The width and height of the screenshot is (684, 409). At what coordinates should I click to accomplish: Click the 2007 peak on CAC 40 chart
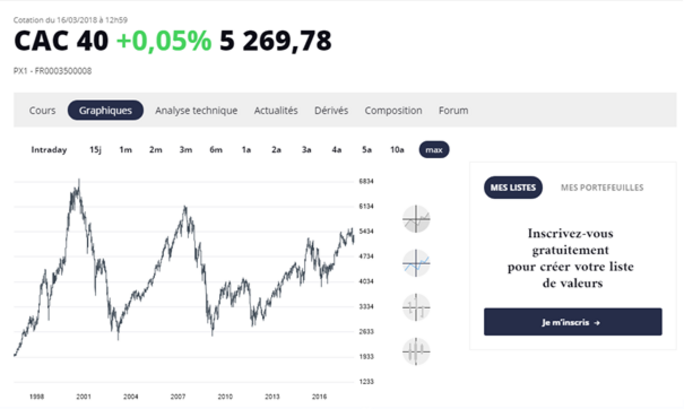click(185, 208)
